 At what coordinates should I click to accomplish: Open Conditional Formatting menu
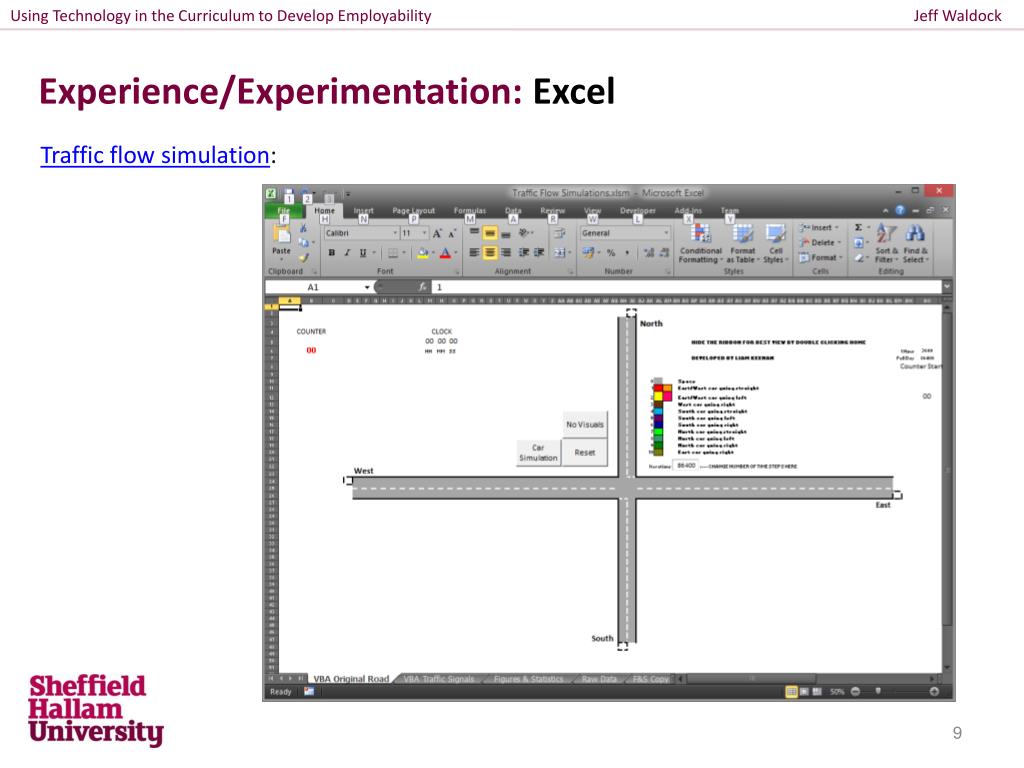click(x=700, y=244)
